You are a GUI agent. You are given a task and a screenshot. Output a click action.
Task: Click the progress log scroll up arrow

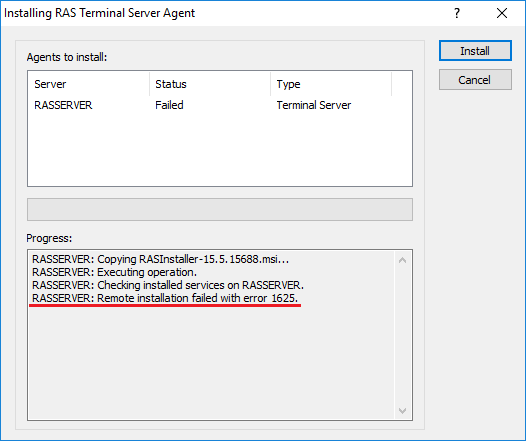[x=403, y=260]
